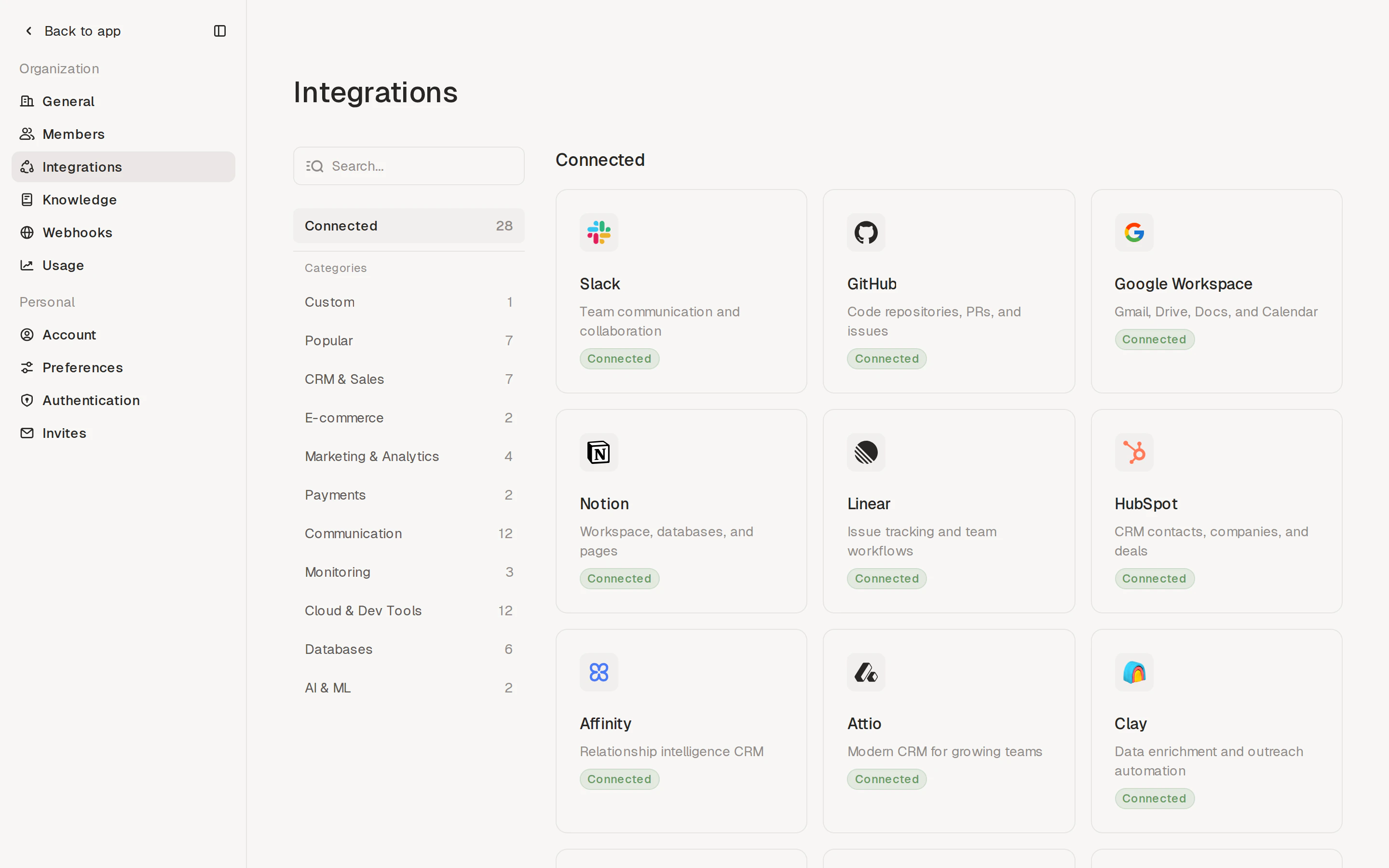Filter by Custom category
The height and width of the screenshot is (868, 1389).
[x=409, y=302]
